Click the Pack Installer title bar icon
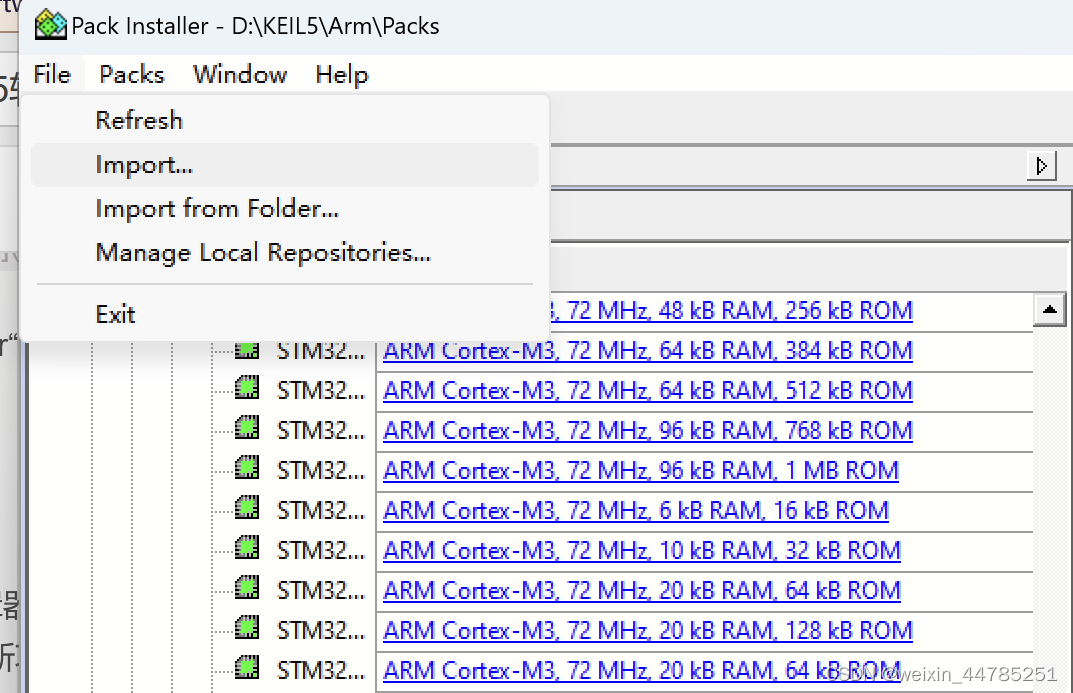 (51, 25)
